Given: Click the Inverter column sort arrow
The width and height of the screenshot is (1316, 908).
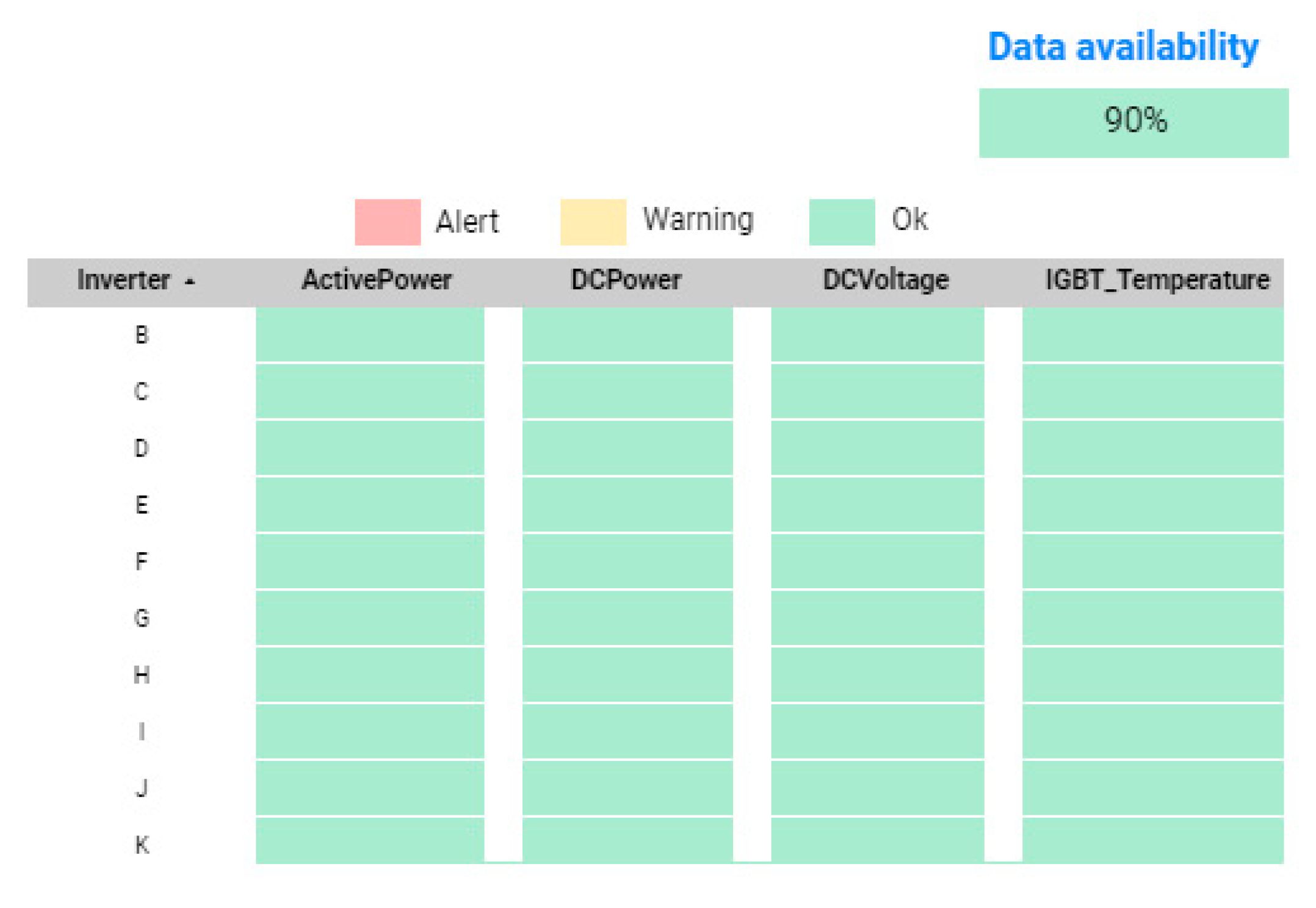Looking at the screenshot, I should [x=190, y=281].
